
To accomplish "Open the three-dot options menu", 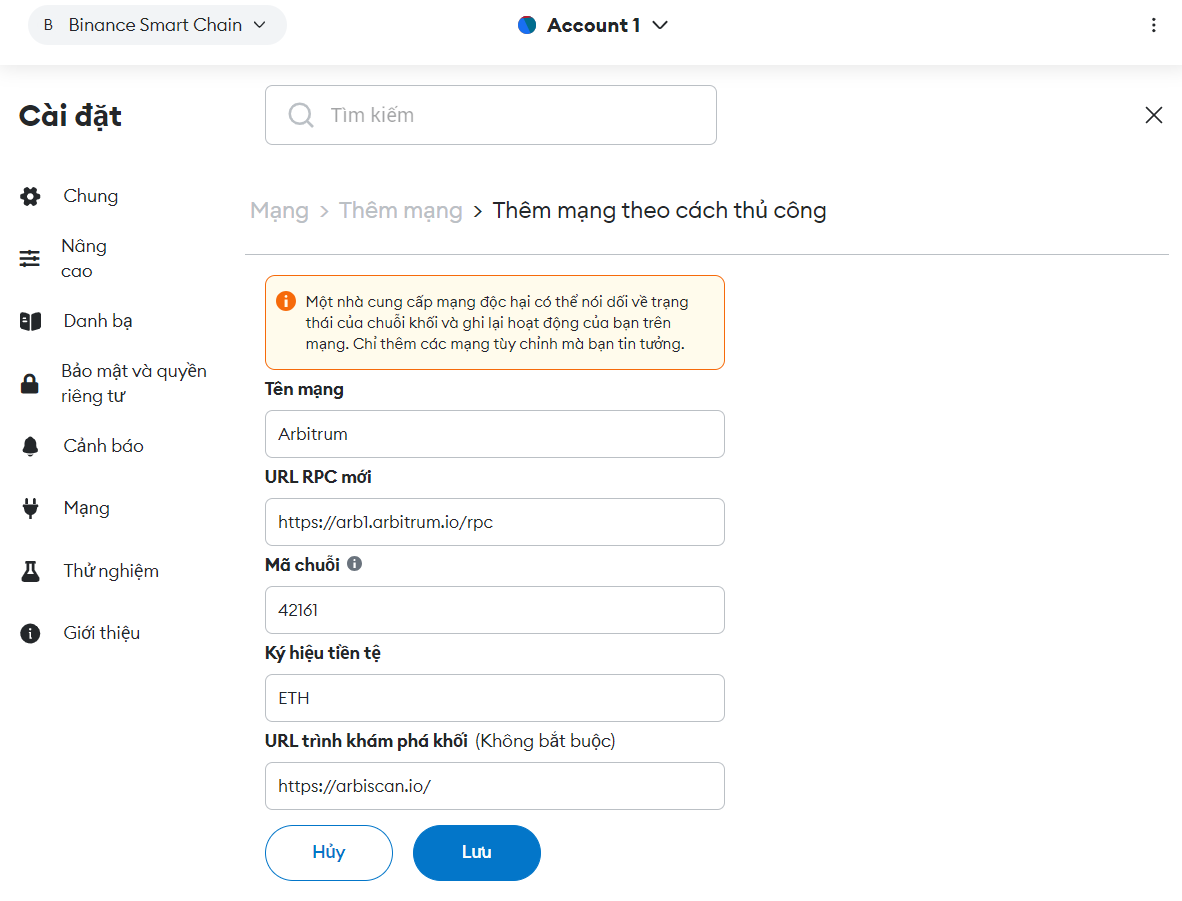I will tap(1154, 26).
